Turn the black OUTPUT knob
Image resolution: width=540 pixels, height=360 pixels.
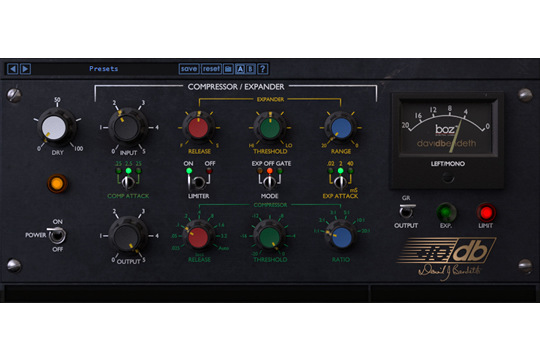click(x=128, y=237)
